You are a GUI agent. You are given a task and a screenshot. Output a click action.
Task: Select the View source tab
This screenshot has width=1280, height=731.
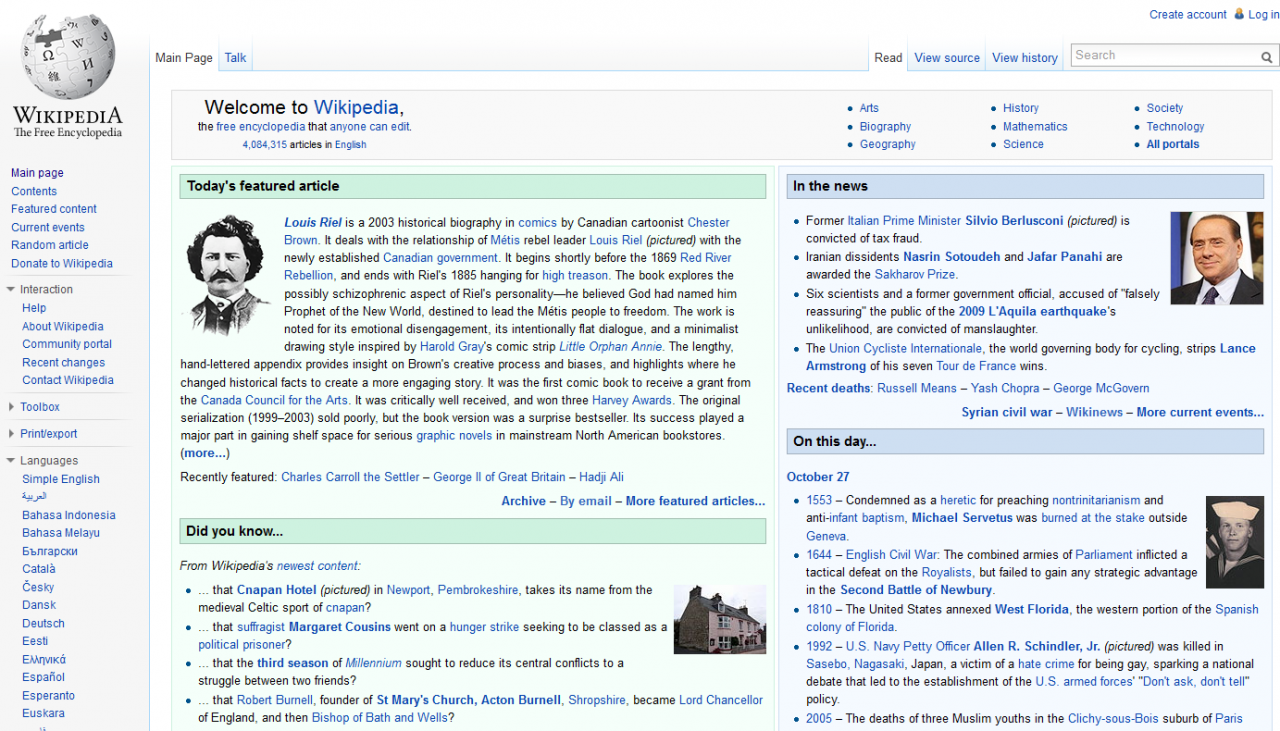pos(946,58)
